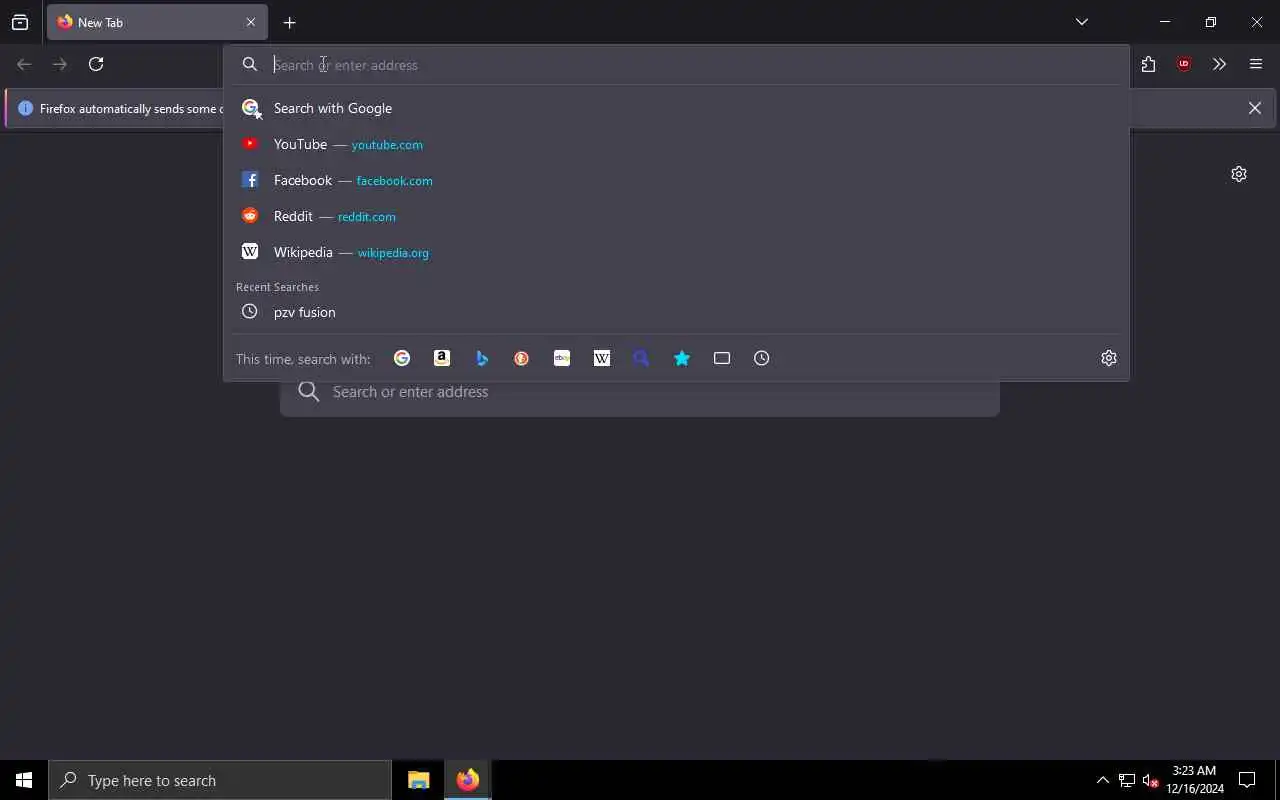Image resolution: width=1280 pixels, height=800 pixels.
Task: Expand the list all tabs dropdown
Action: [x=1082, y=22]
